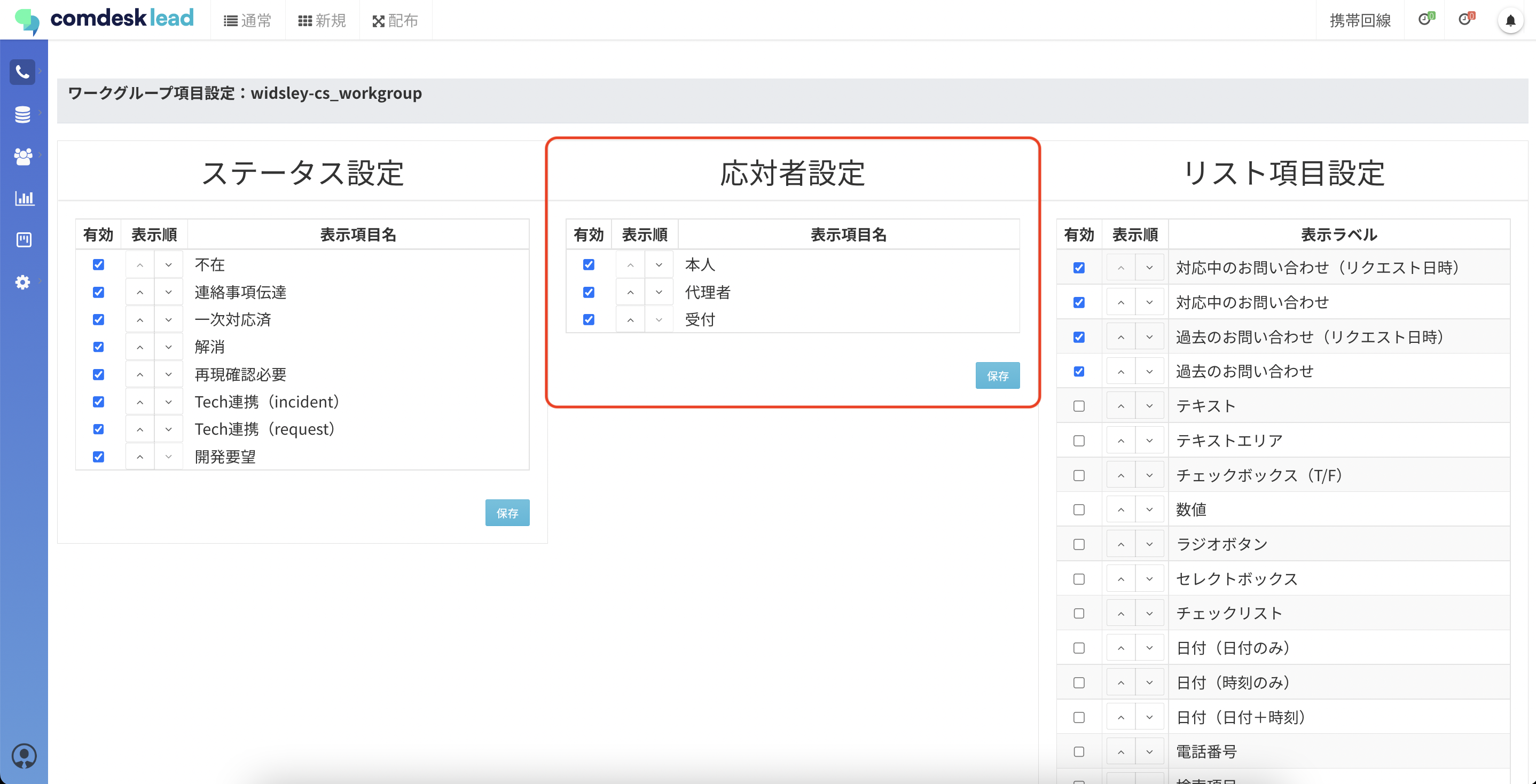Move 連絡事項伝達 down with chevron arrow
Viewport: 1536px width, 784px height.
click(169, 292)
